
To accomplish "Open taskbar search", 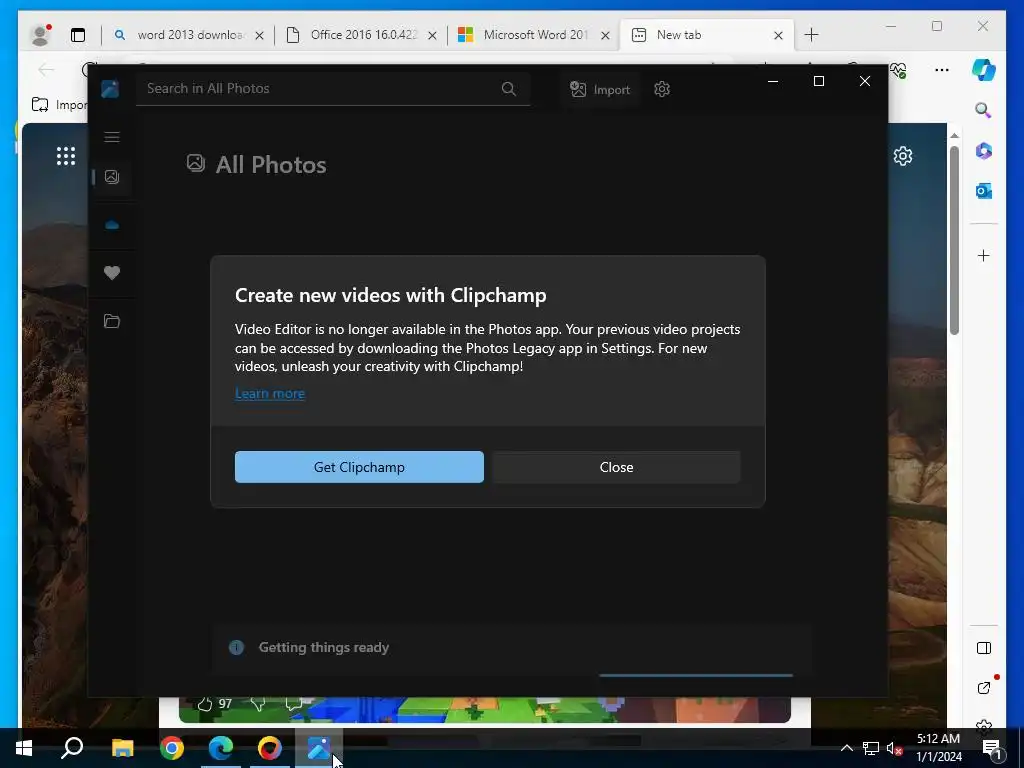I will [x=72, y=748].
